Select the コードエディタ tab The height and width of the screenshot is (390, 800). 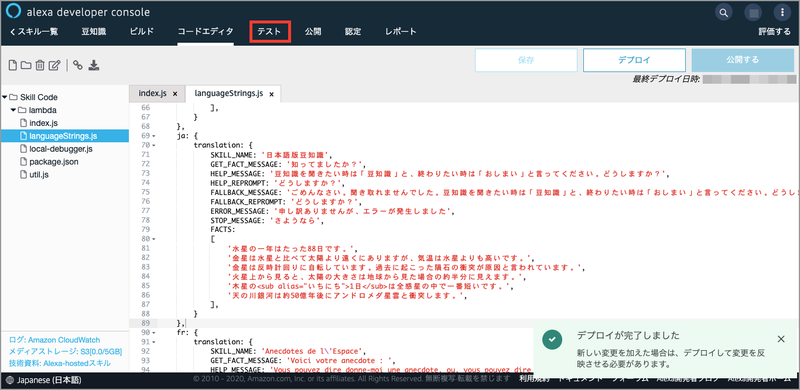coord(206,32)
